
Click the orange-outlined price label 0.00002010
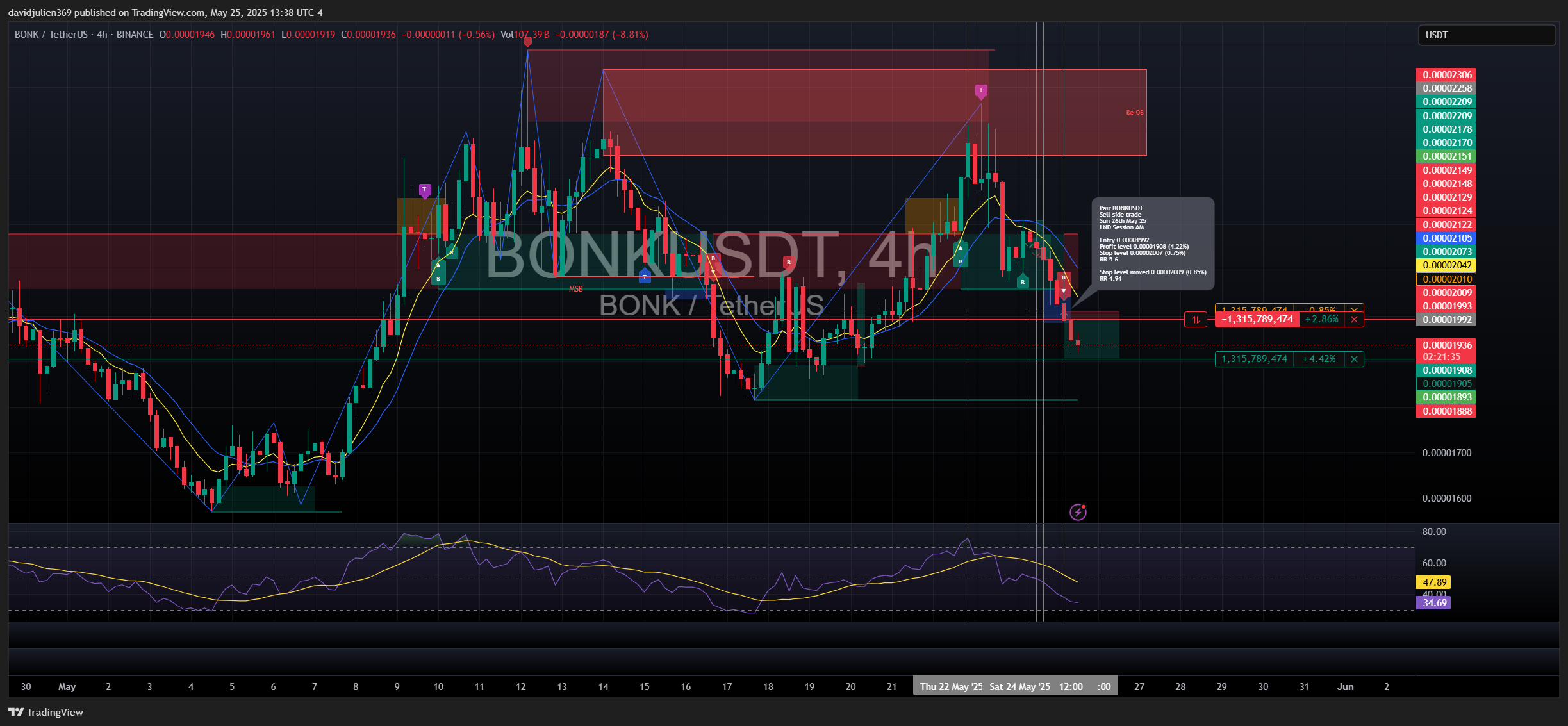tap(1447, 279)
